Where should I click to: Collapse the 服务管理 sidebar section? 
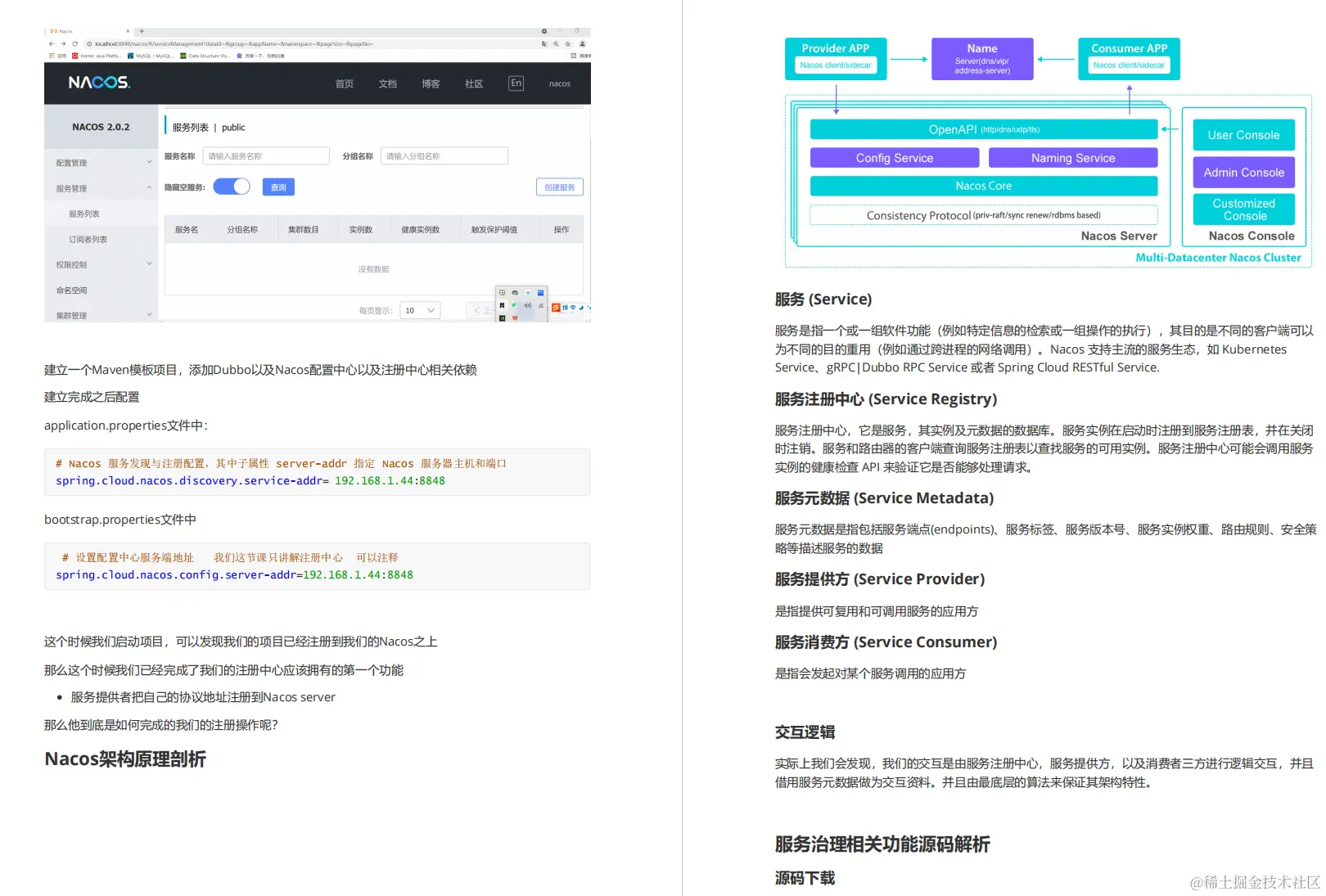pos(101,188)
